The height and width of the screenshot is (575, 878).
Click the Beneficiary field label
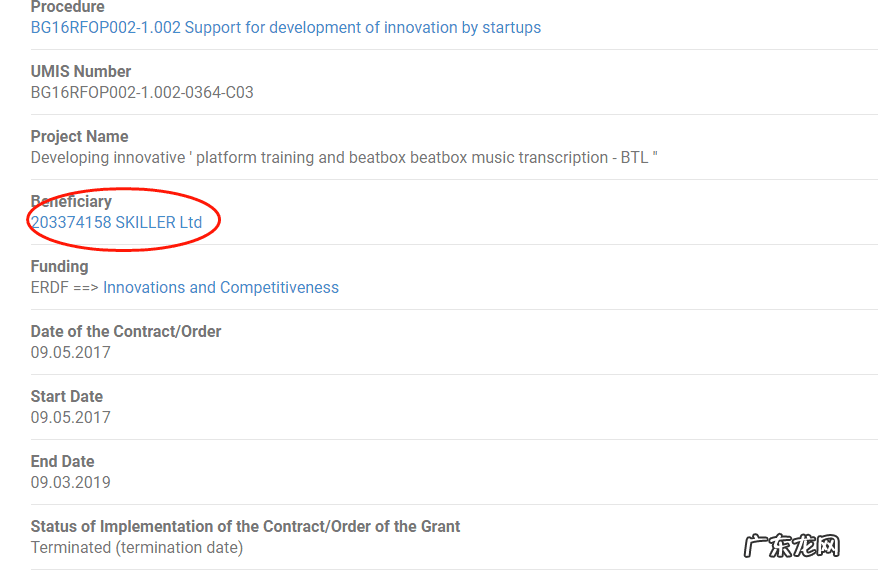[x=71, y=202]
